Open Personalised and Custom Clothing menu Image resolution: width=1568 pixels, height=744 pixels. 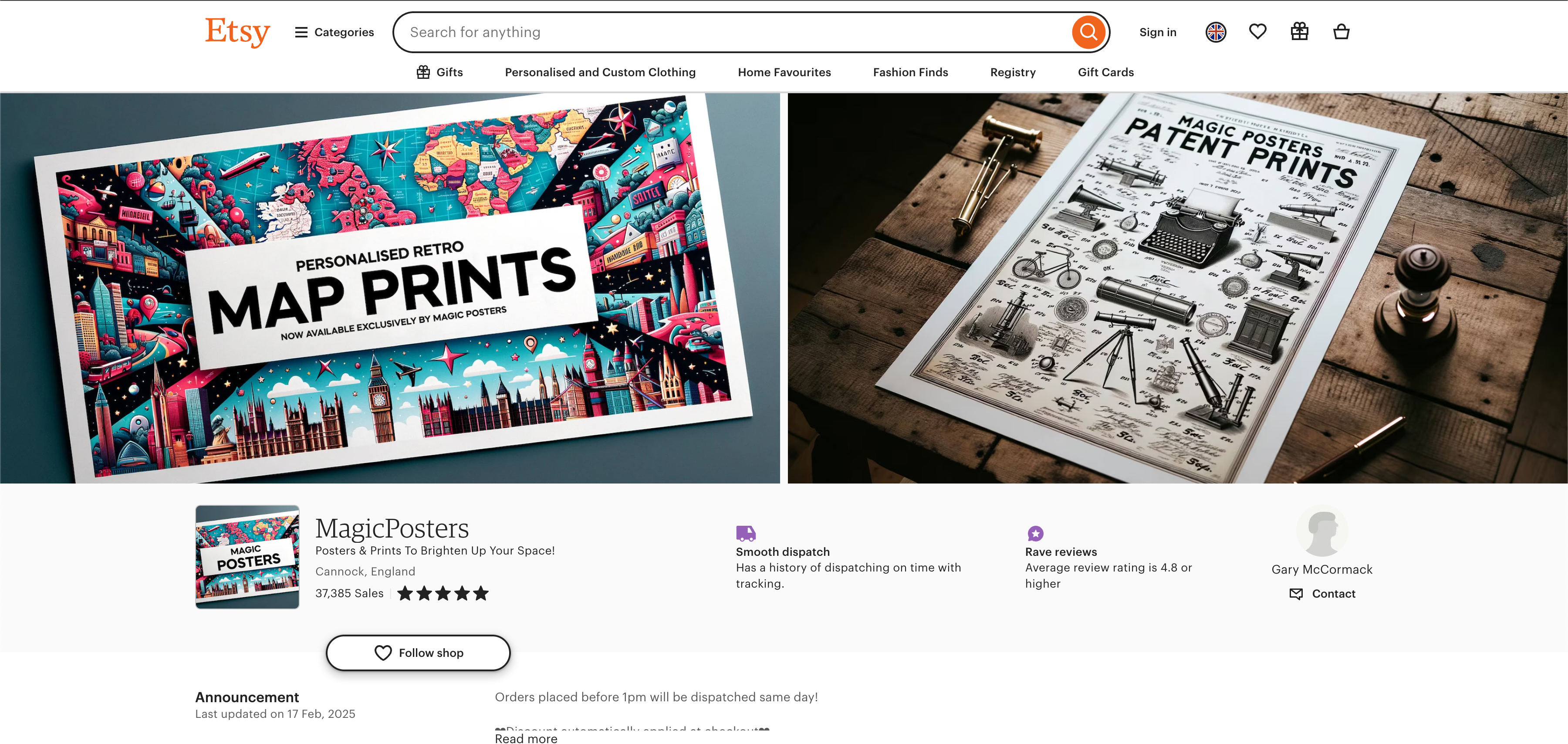click(x=600, y=72)
